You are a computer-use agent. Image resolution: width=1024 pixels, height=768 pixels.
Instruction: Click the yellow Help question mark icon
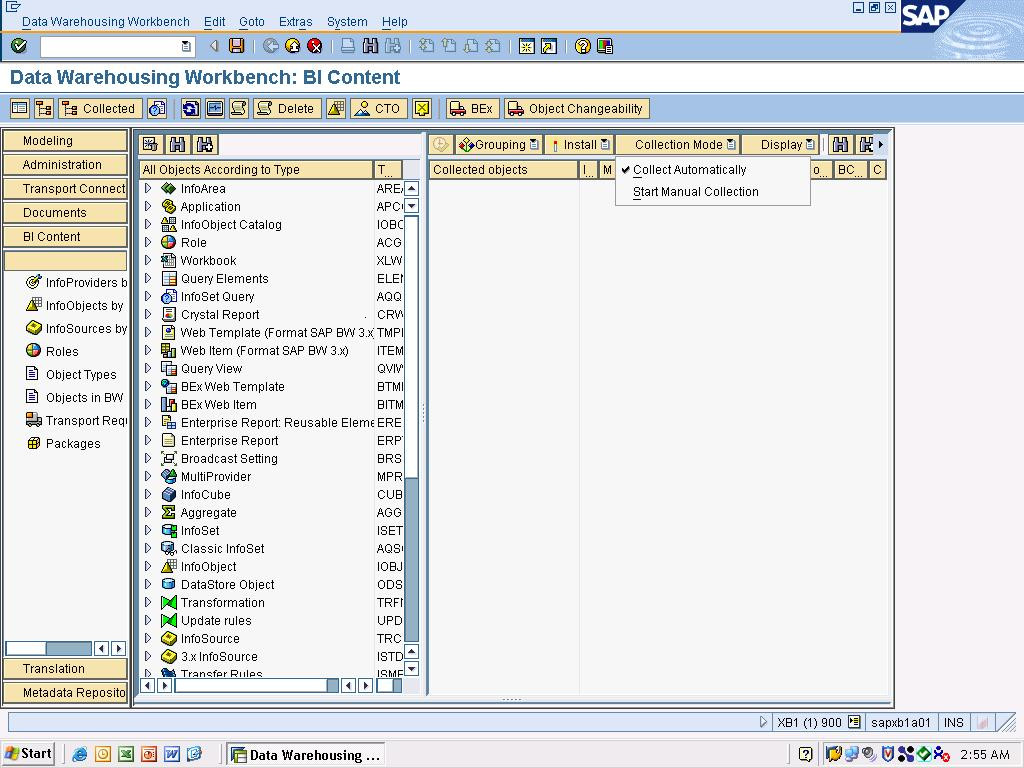tap(583, 46)
